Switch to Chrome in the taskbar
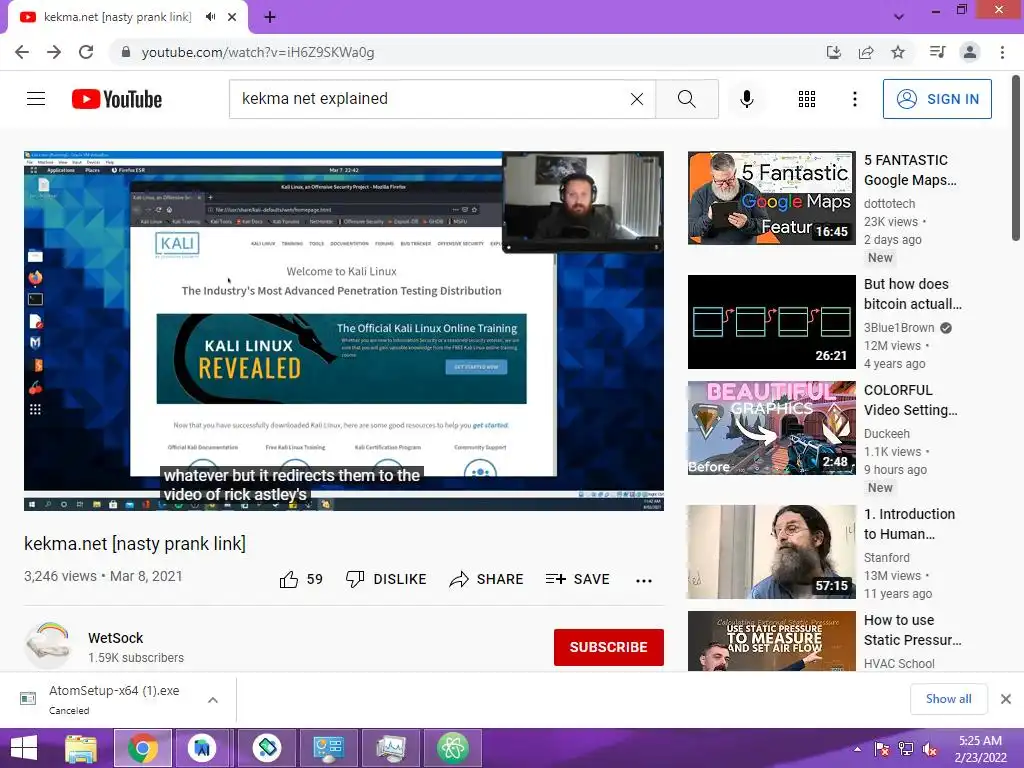Screen dimensions: 1024x768 click(x=143, y=748)
